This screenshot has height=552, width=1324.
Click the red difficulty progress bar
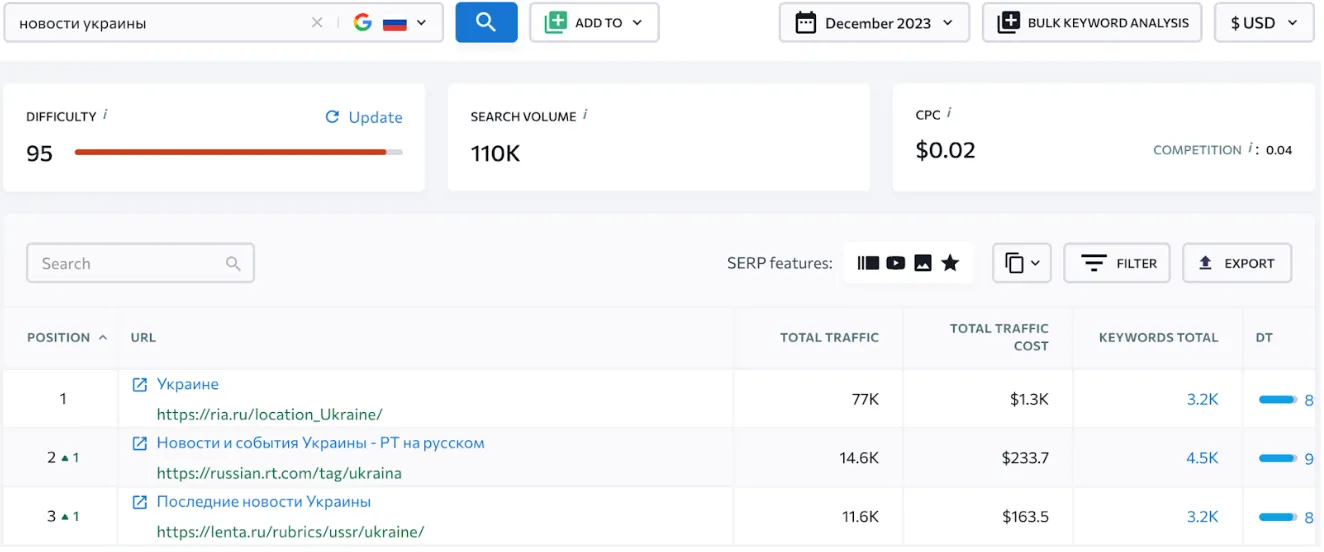point(230,153)
